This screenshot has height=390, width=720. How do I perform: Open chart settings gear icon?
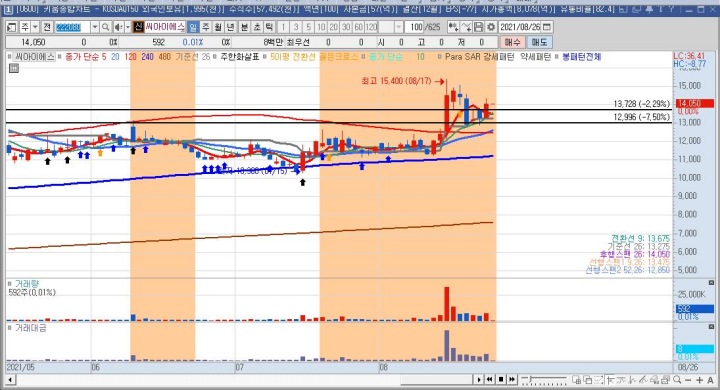coord(491,27)
